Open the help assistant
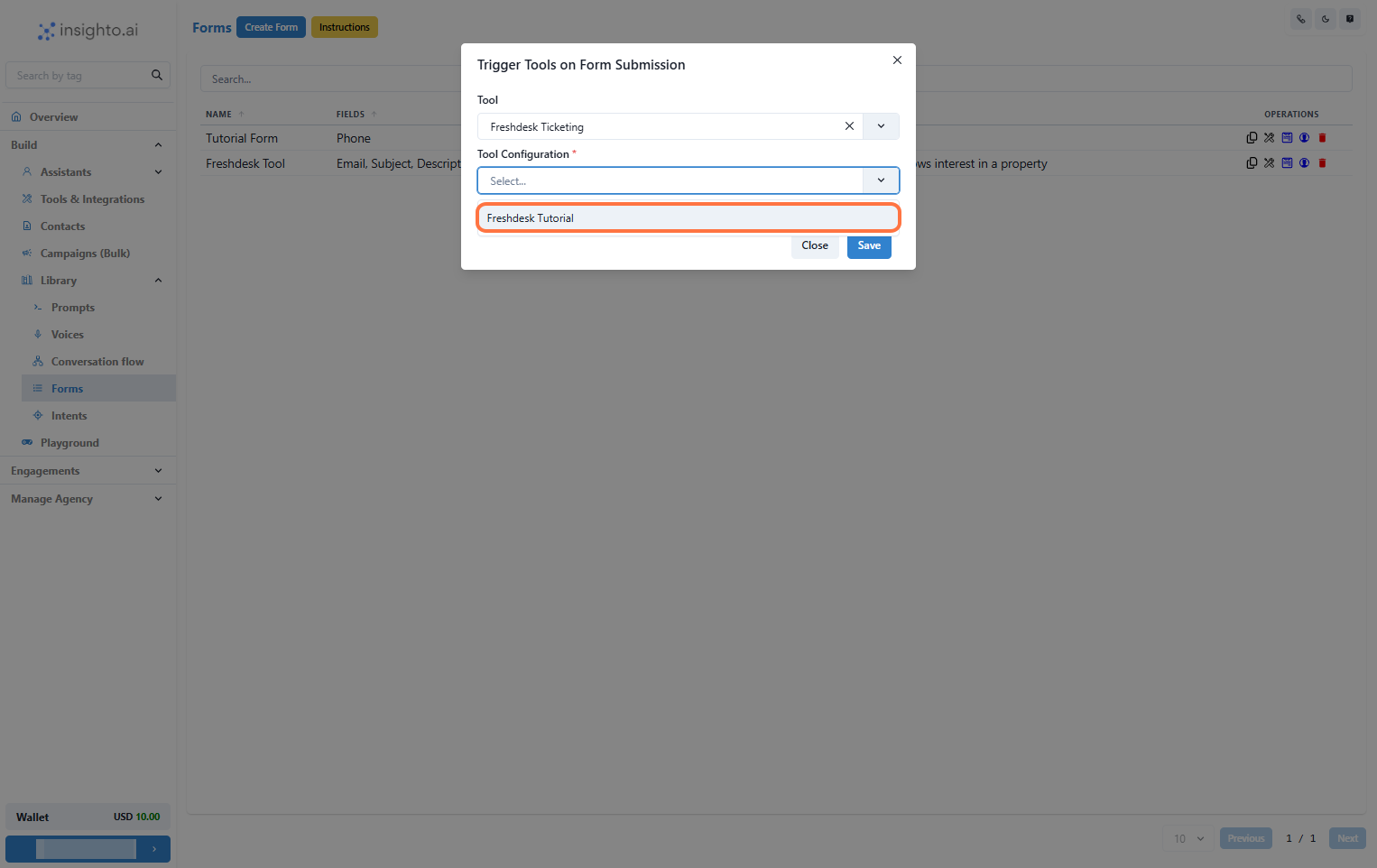1377x868 pixels. click(1350, 18)
